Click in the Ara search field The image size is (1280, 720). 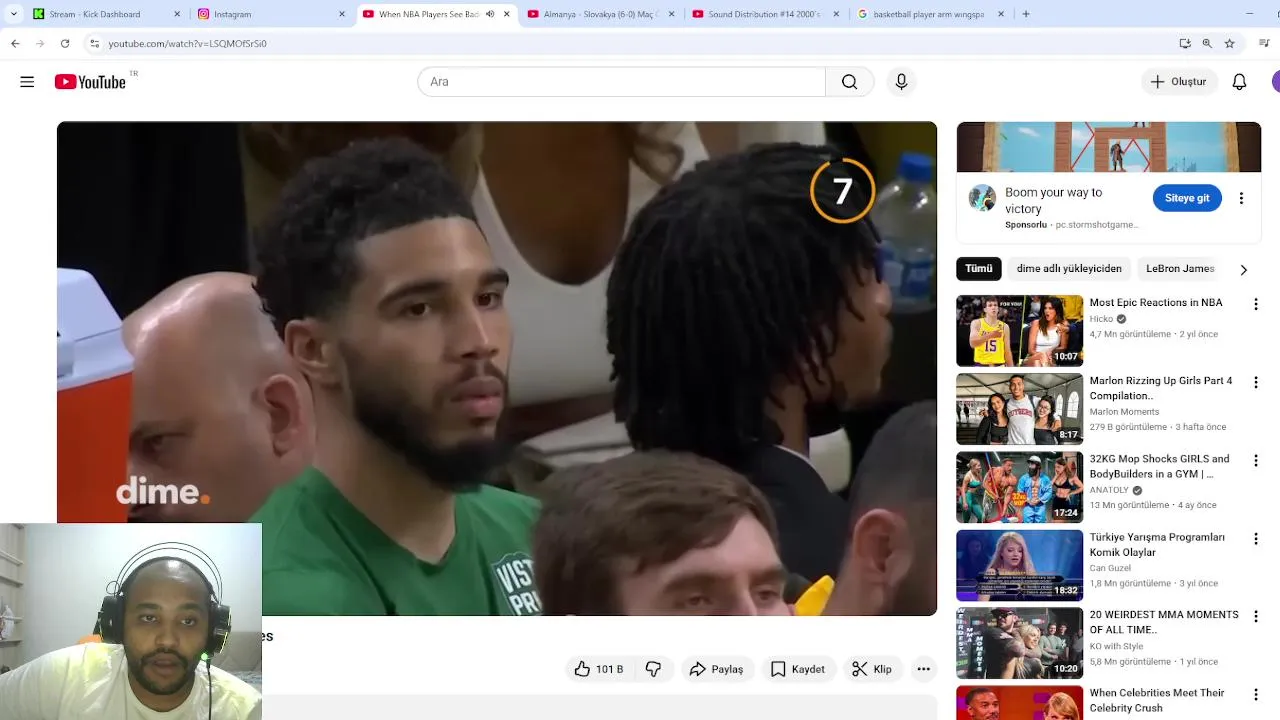click(621, 82)
